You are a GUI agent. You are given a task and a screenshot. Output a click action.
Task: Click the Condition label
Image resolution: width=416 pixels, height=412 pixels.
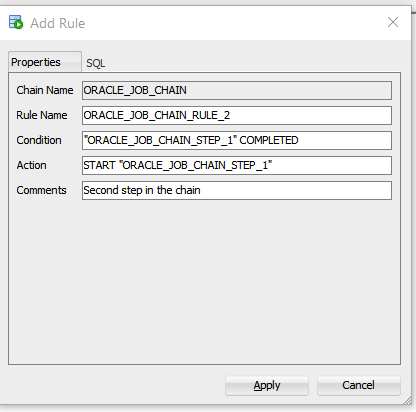pyautogui.click(x=39, y=140)
